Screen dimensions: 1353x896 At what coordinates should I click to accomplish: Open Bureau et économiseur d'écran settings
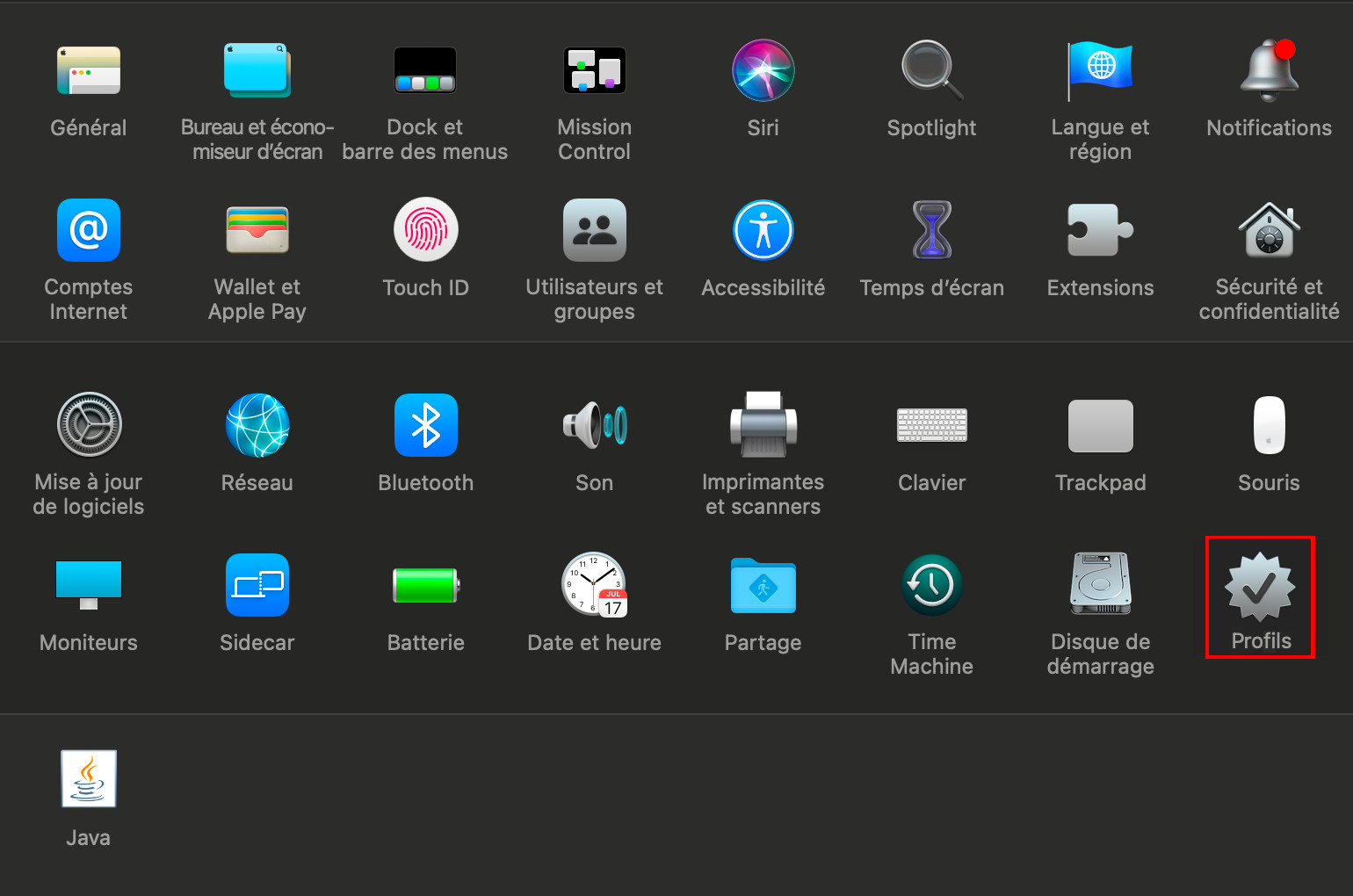tap(257, 72)
